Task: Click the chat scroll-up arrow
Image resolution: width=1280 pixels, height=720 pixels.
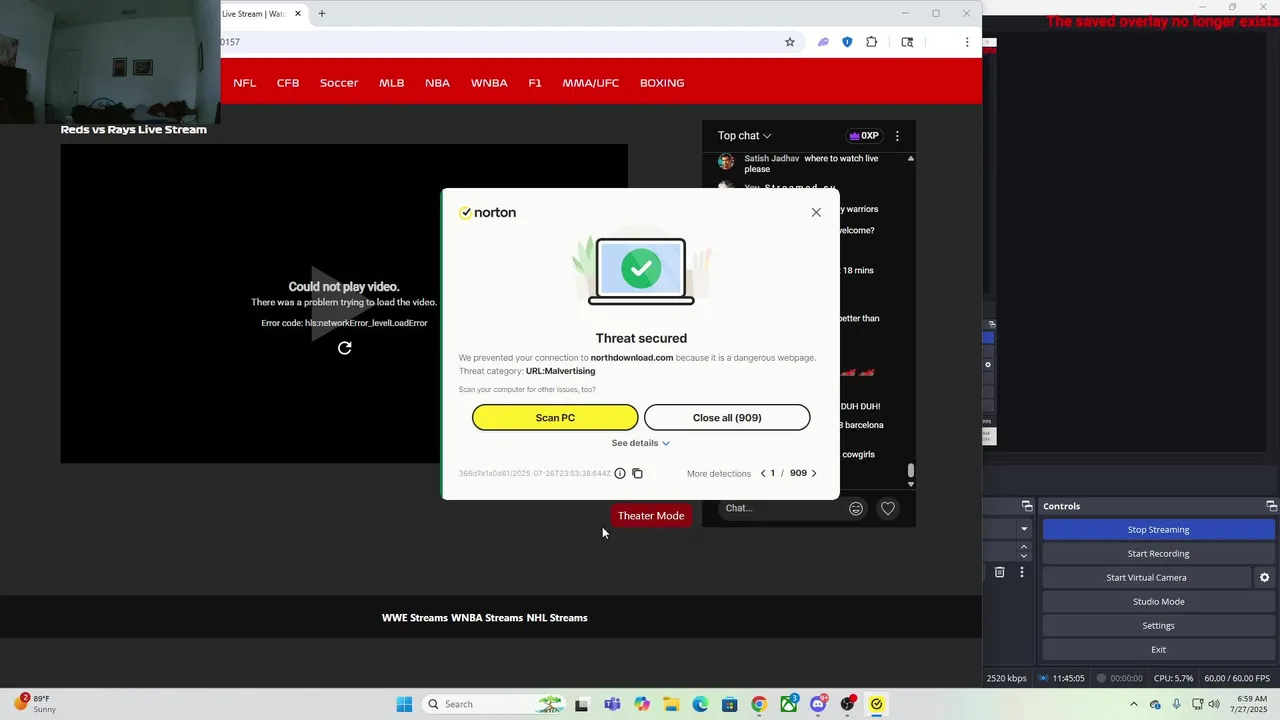Action: 910,159
